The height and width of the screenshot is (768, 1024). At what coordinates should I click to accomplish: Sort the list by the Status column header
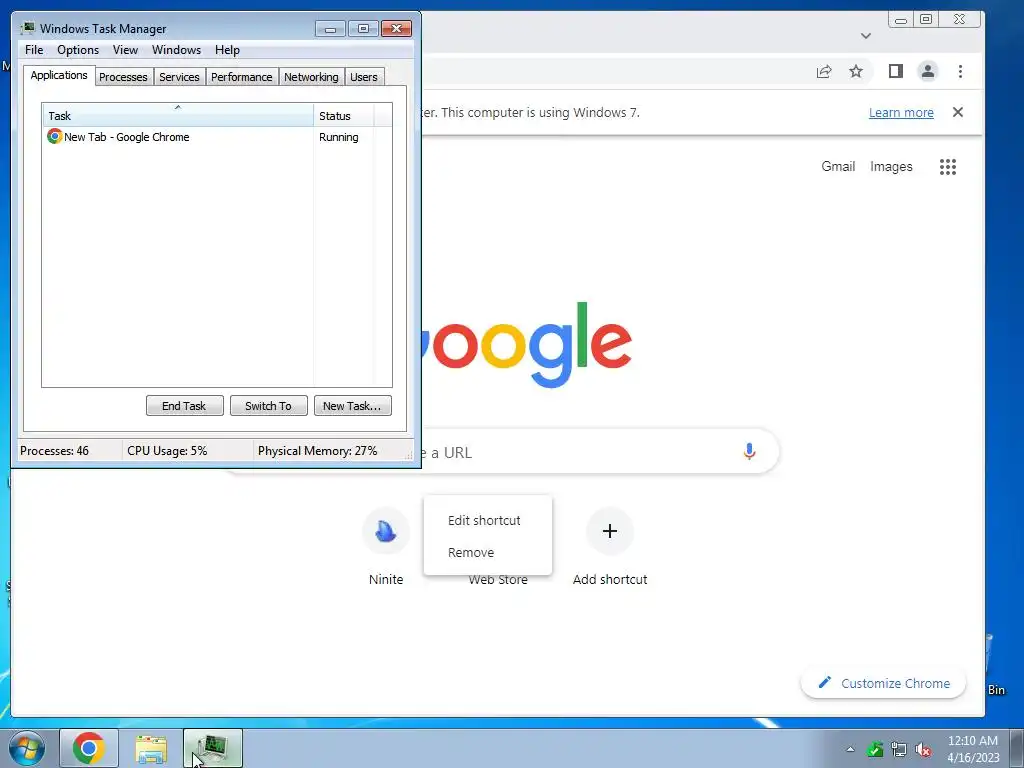point(344,116)
